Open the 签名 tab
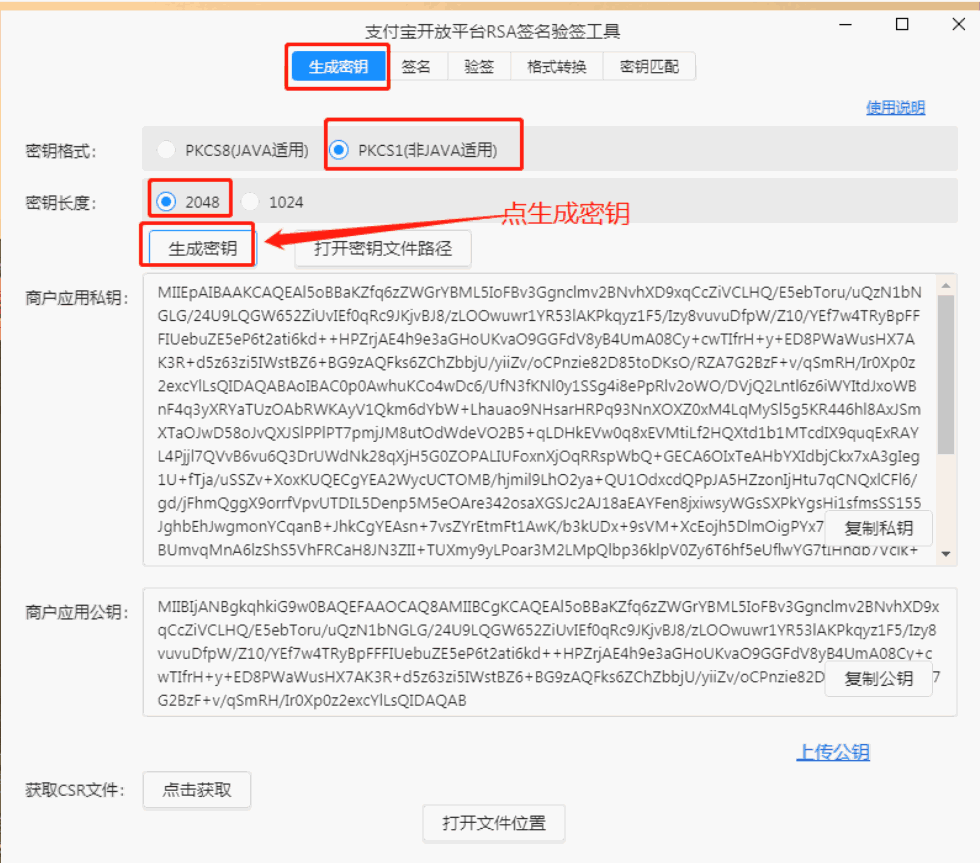The image size is (980, 863). [x=416, y=66]
